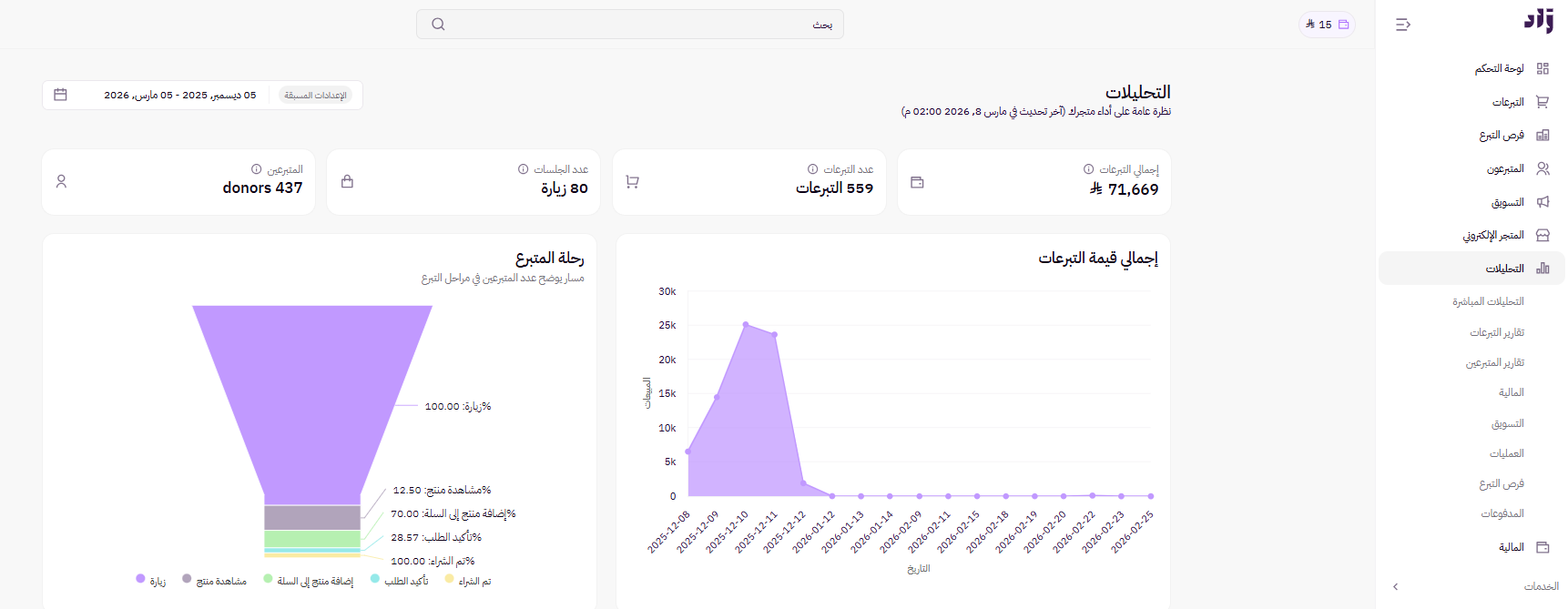Click the info icon beside عدد الجلسات
The width and height of the screenshot is (1568, 609).
[523, 169]
